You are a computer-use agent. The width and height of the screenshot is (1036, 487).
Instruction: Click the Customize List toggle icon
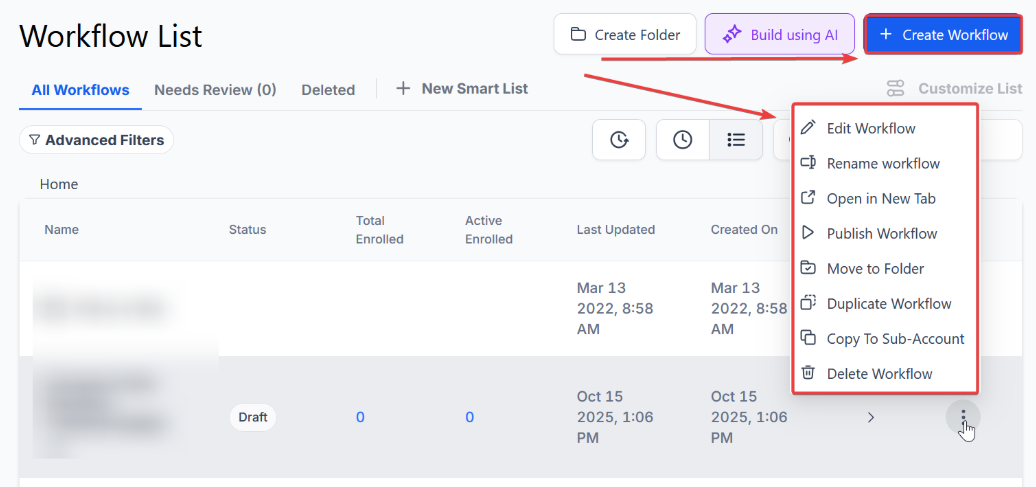coord(895,89)
